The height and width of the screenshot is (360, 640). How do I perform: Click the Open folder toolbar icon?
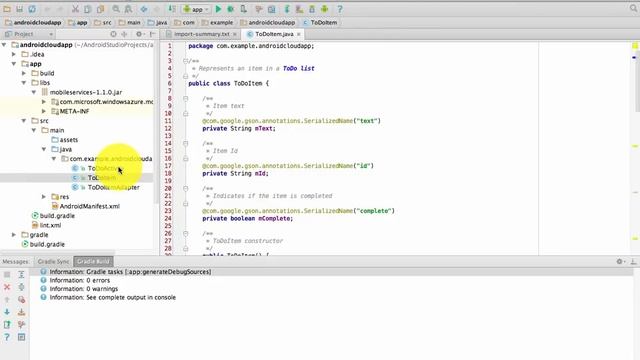coord(7,9)
